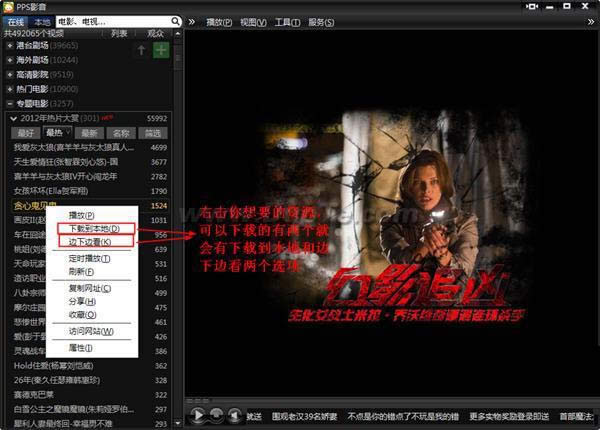Choose 定时播放(T) in the context menu
600x430 pixels.
tap(90, 259)
